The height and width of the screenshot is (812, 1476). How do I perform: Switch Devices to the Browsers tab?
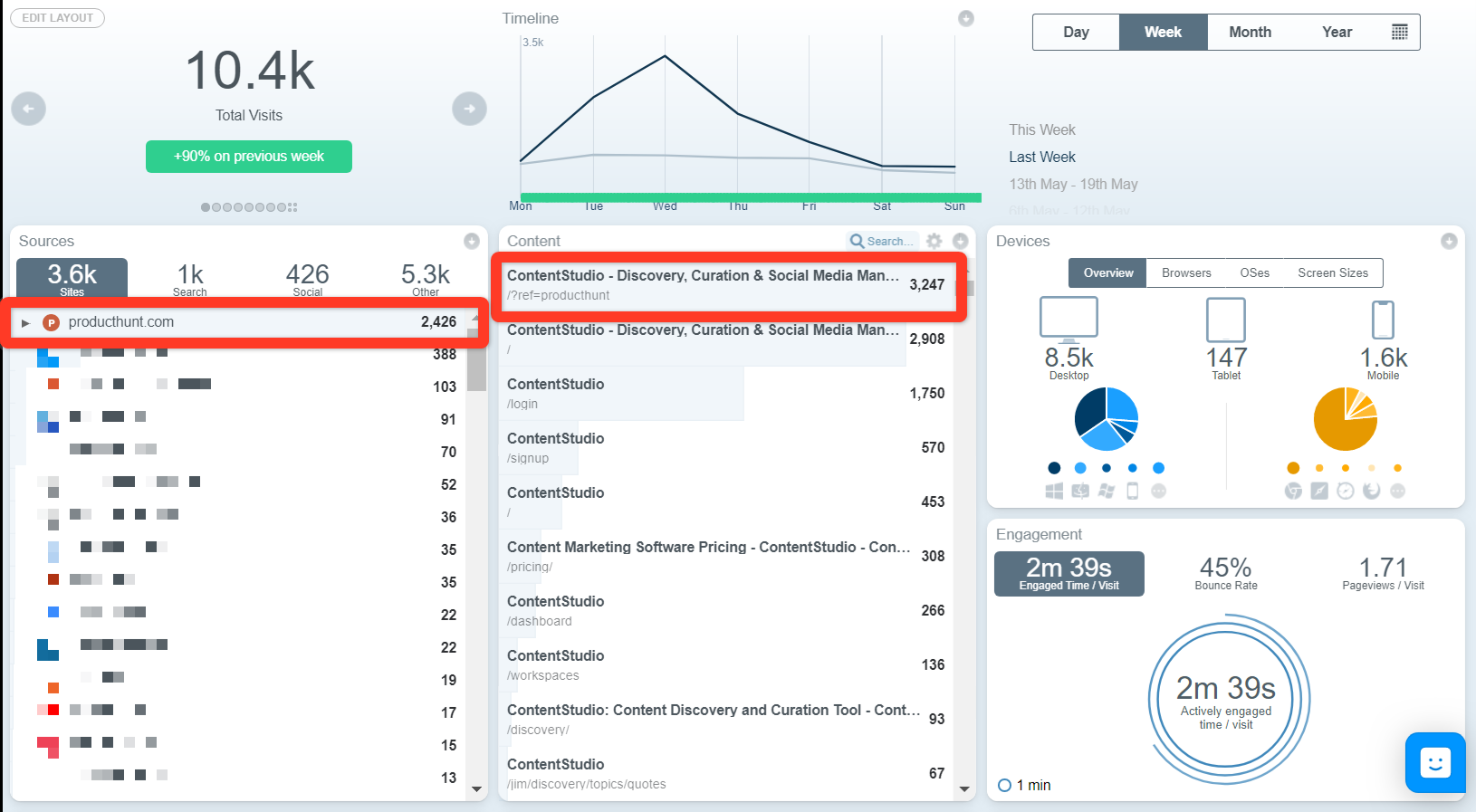pyautogui.click(x=1186, y=272)
